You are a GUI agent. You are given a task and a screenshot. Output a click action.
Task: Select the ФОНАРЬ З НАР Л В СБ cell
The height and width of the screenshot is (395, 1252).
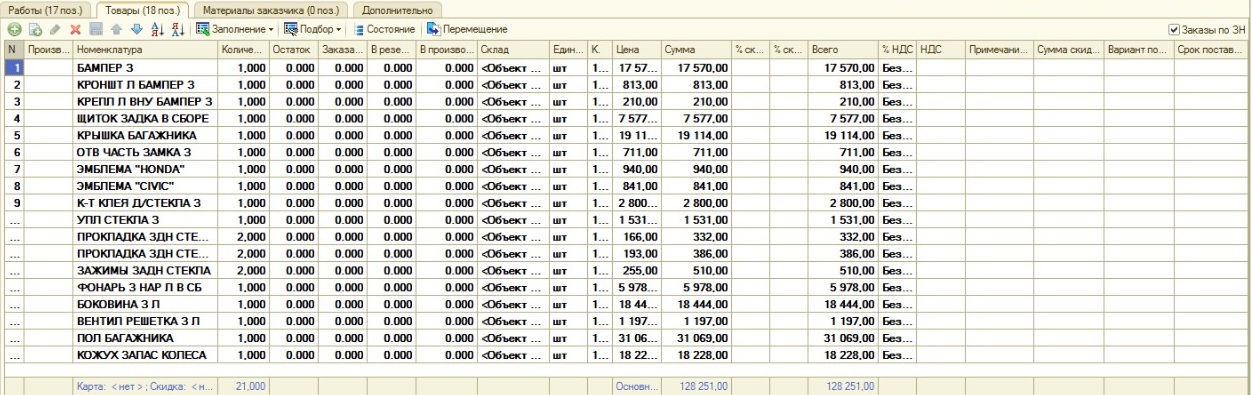(145, 287)
